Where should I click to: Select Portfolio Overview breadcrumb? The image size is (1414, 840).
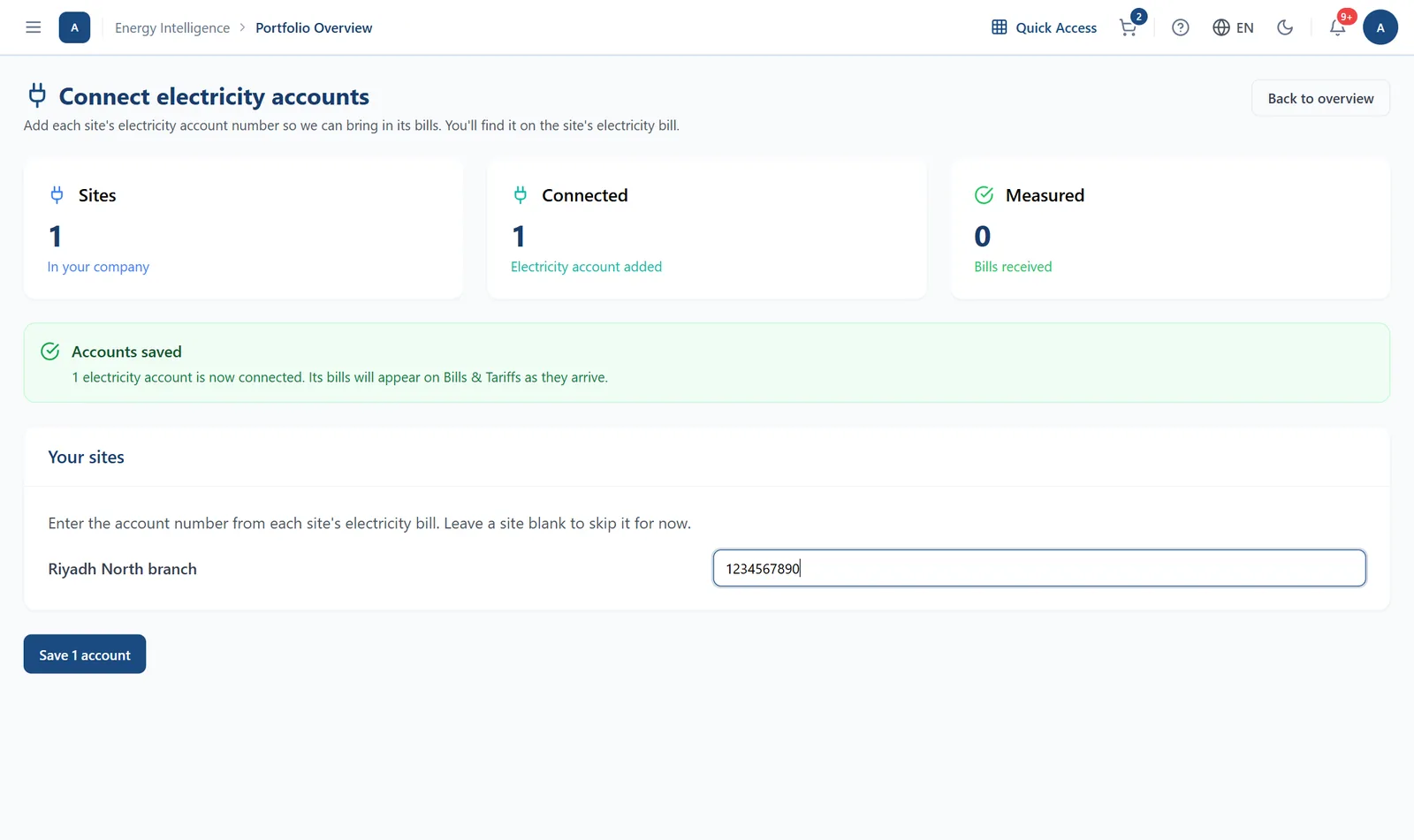(x=314, y=27)
